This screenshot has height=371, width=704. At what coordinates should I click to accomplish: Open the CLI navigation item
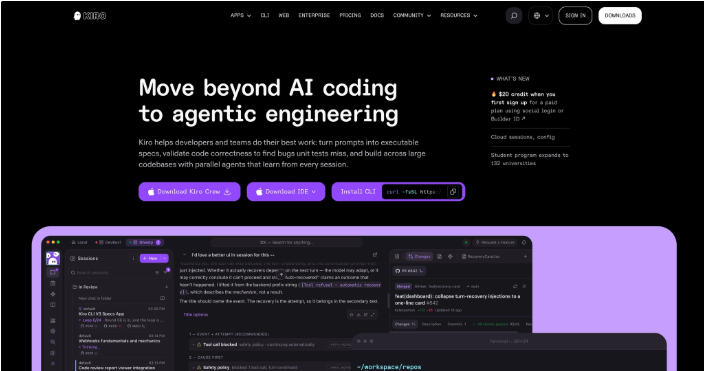coord(265,15)
